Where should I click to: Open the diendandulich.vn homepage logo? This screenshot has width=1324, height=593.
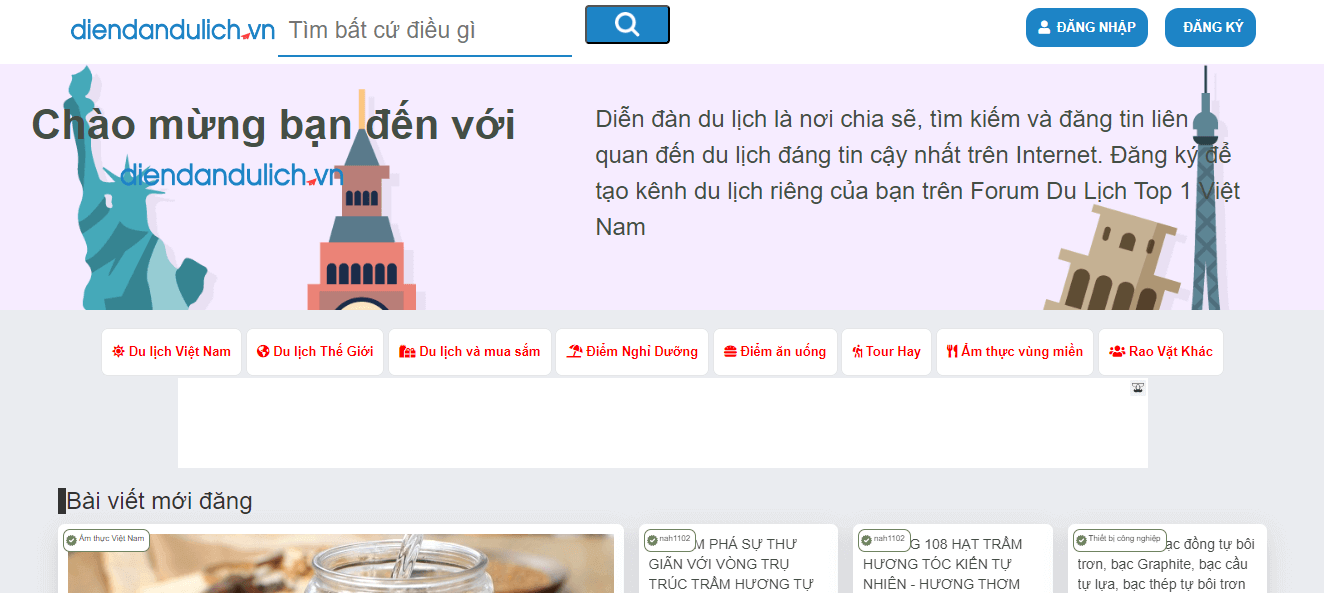[x=172, y=30]
